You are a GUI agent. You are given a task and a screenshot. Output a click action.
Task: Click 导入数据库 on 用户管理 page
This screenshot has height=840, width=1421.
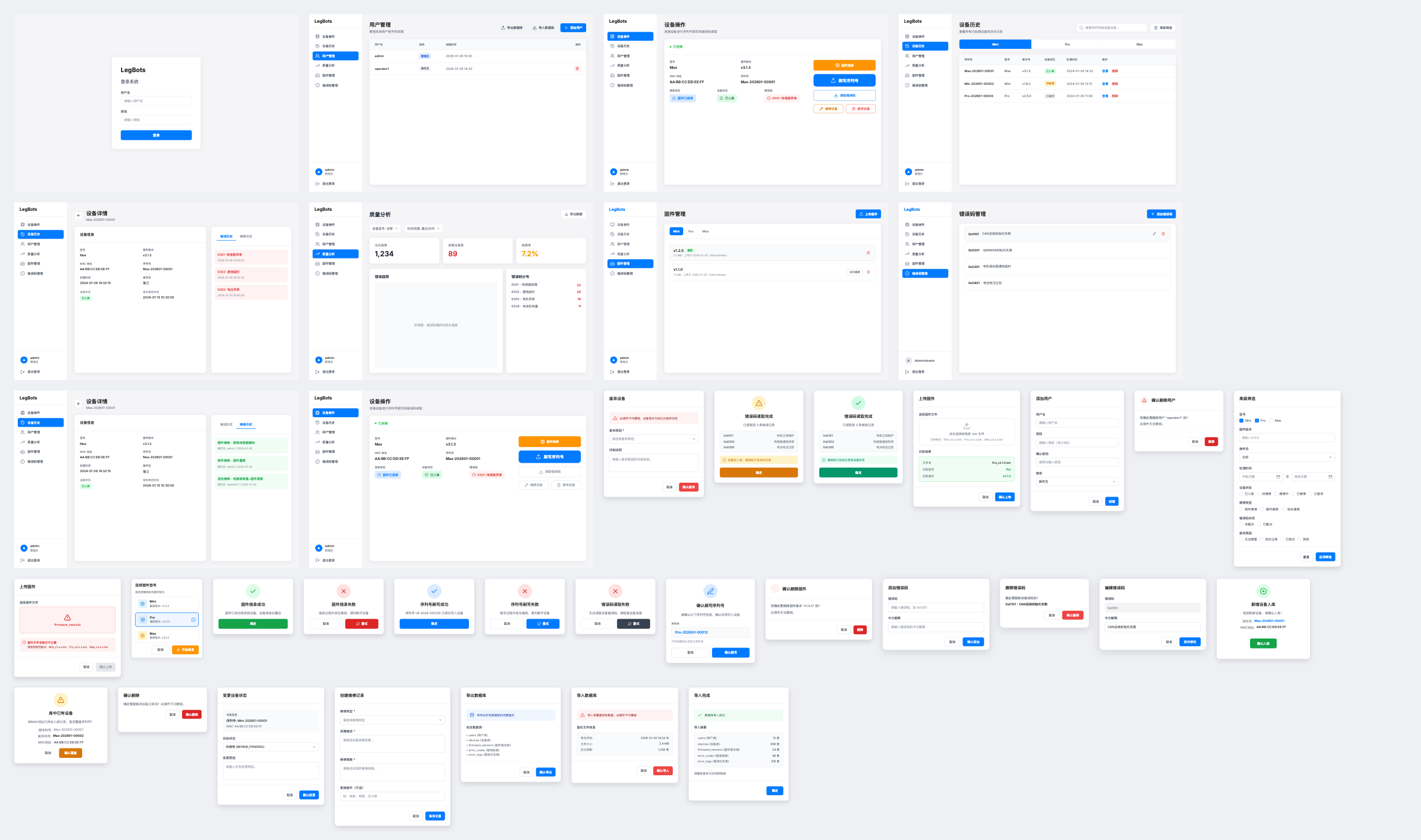click(543, 28)
